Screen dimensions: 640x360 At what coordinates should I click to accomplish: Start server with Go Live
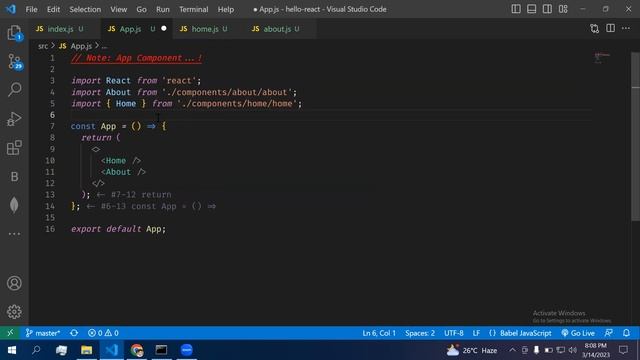[x=578, y=333]
